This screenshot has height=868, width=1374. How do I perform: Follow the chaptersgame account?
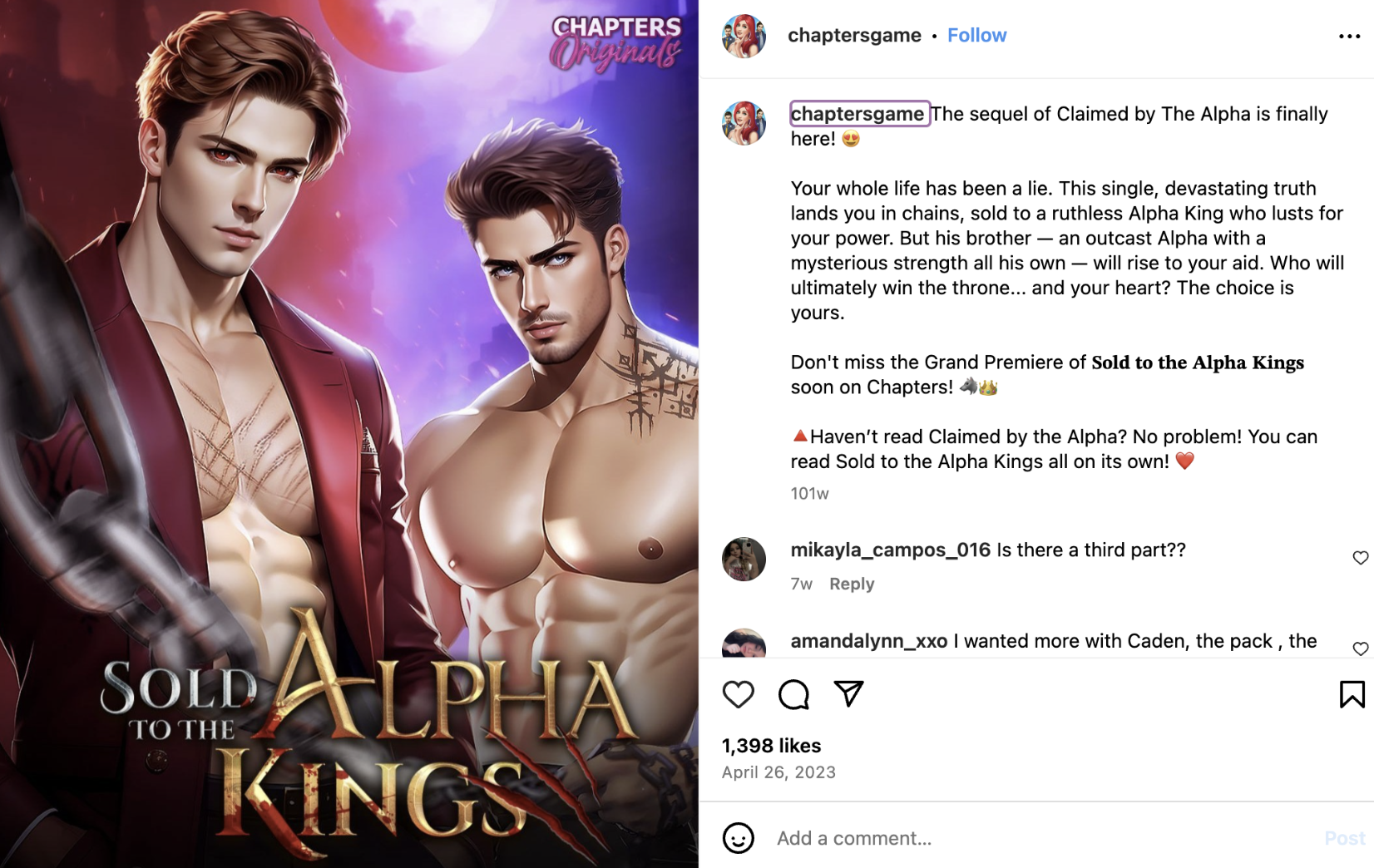click(976, 36)
